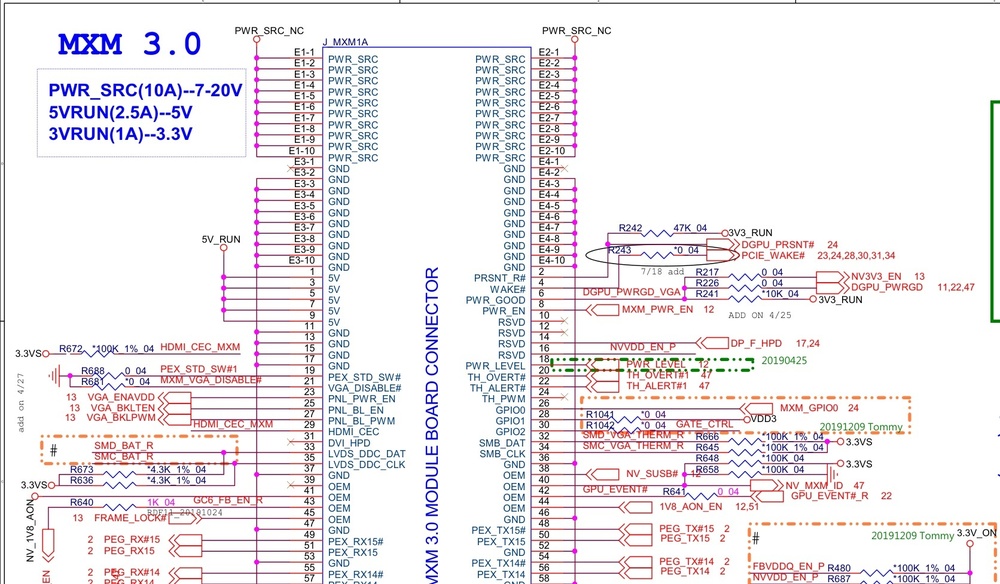This screenshot has height=584, width=1000.
Task: Select resistor label "R242"
Action: click(631, 228)
